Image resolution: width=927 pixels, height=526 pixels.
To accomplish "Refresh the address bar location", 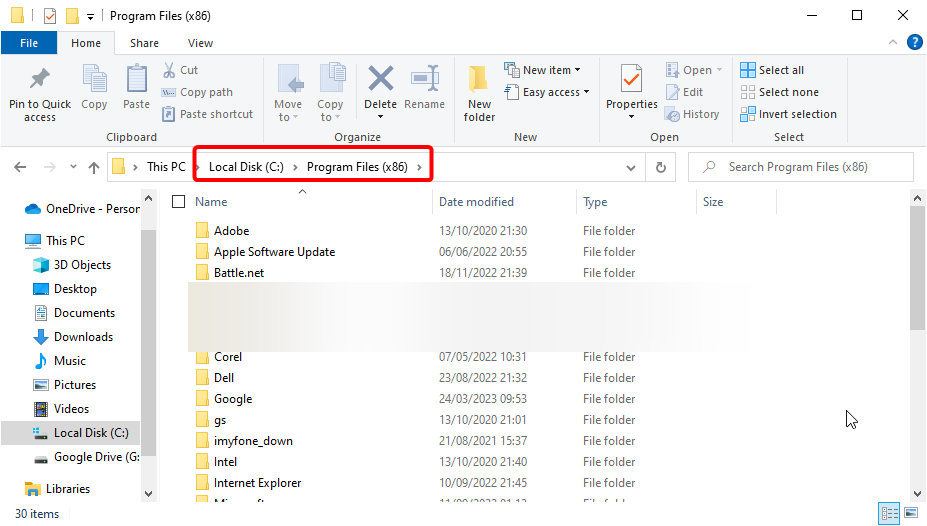I will click(x=661, y=167).
